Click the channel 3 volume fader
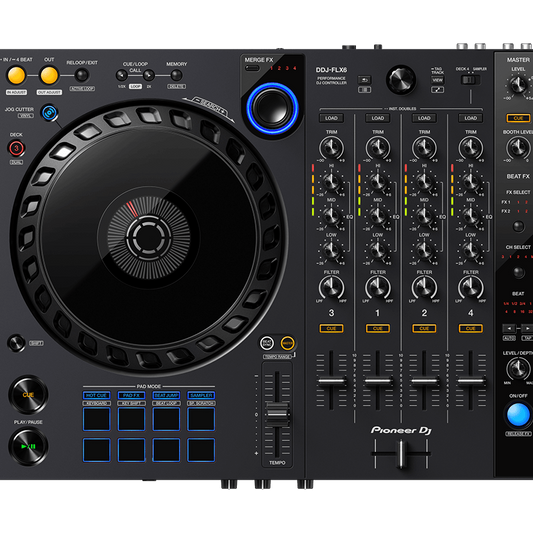Screen dimensions: 533x533 tap(331, 381)
